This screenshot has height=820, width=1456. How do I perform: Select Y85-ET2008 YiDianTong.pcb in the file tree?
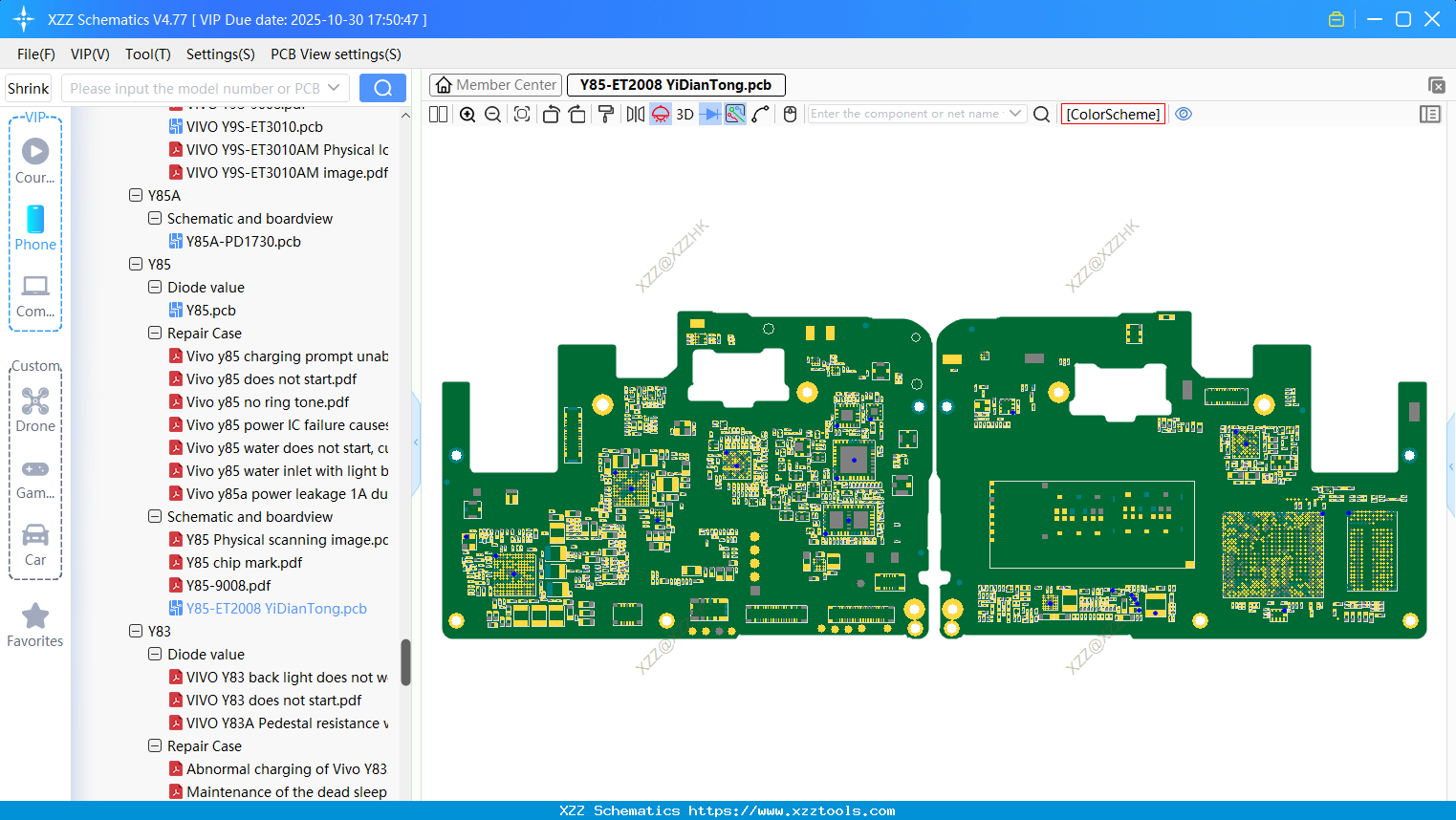click(x=276, y=608)
